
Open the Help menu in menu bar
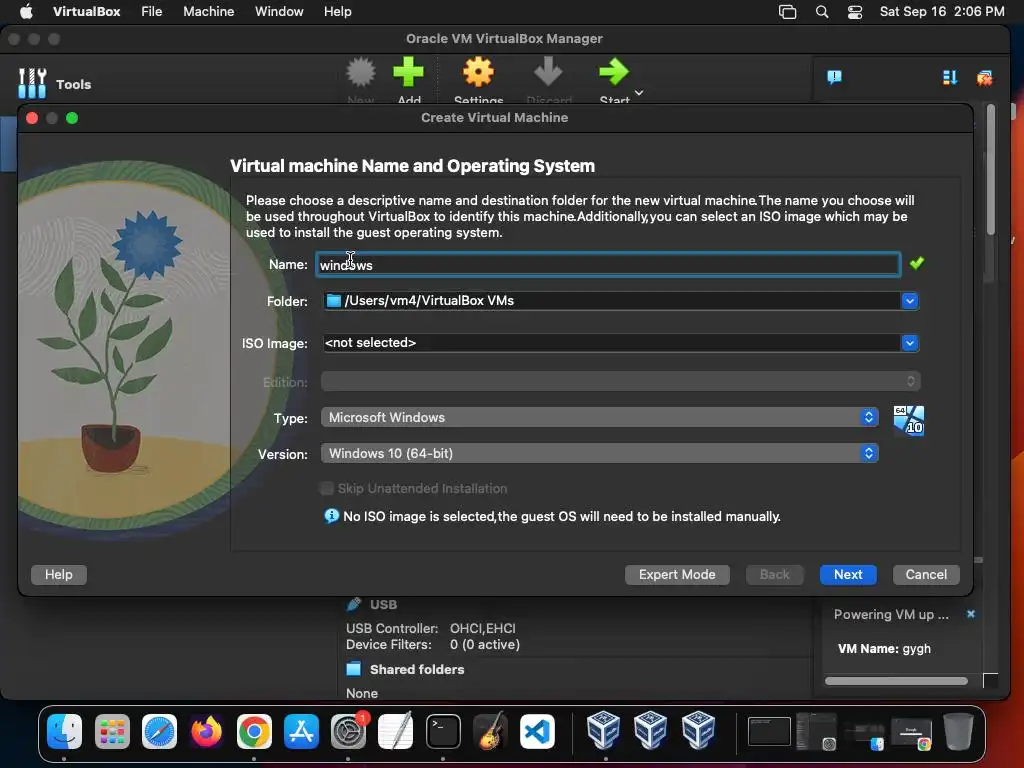[338, 12]
